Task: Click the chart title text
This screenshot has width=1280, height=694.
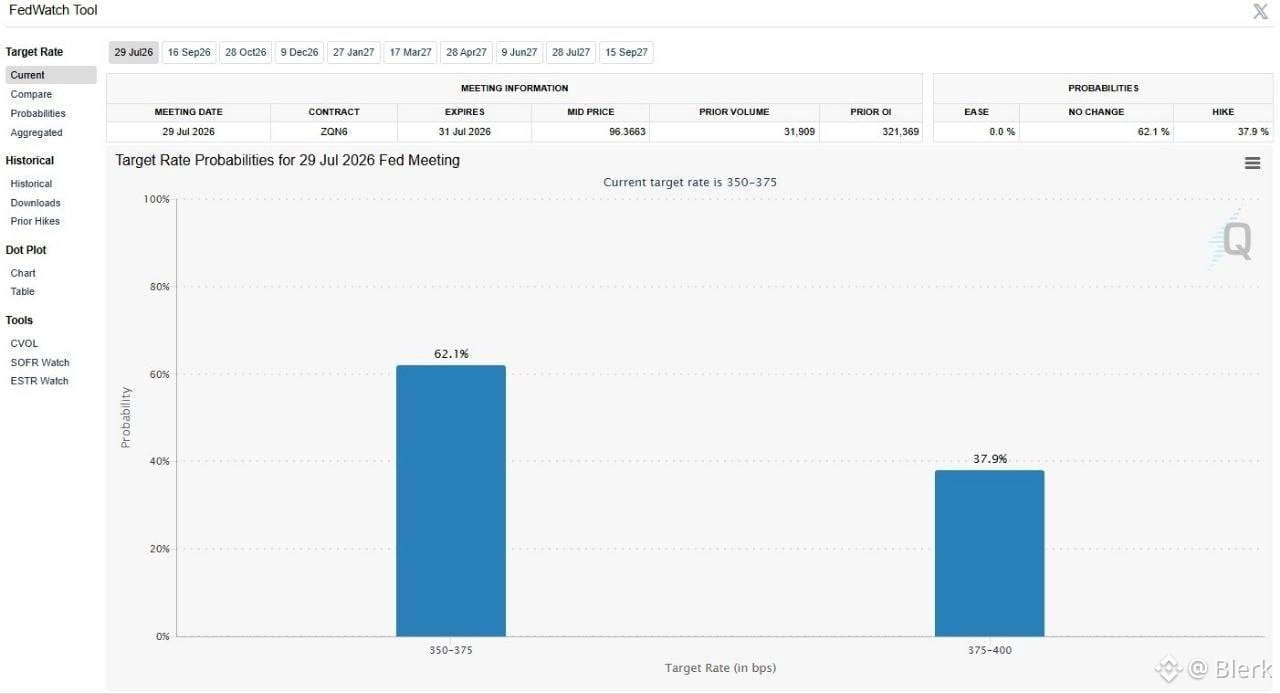Action: 288,160
